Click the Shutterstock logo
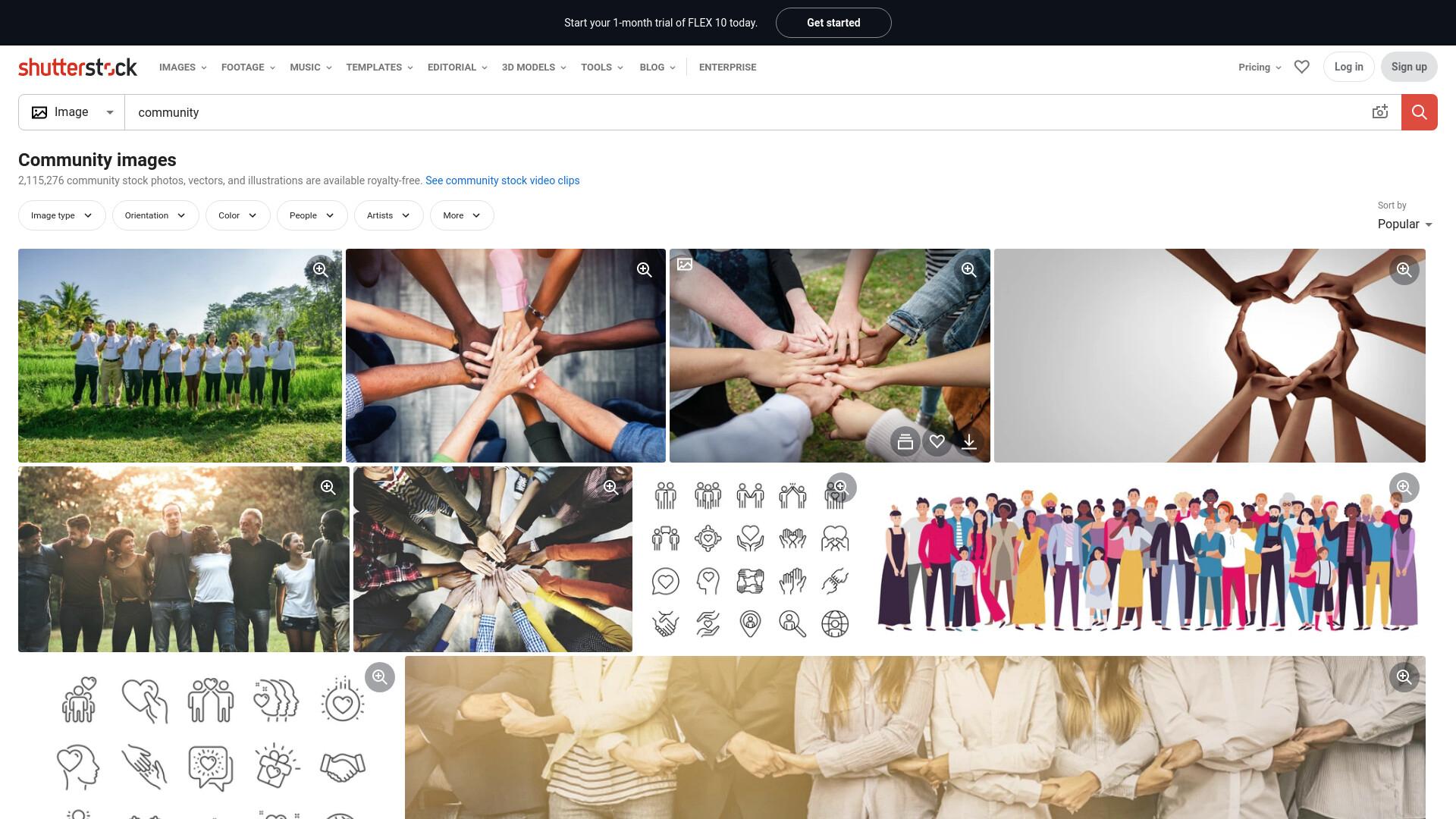Image resolution: width=1456 pixels, height=819 pixels. [x=77, y=67]
